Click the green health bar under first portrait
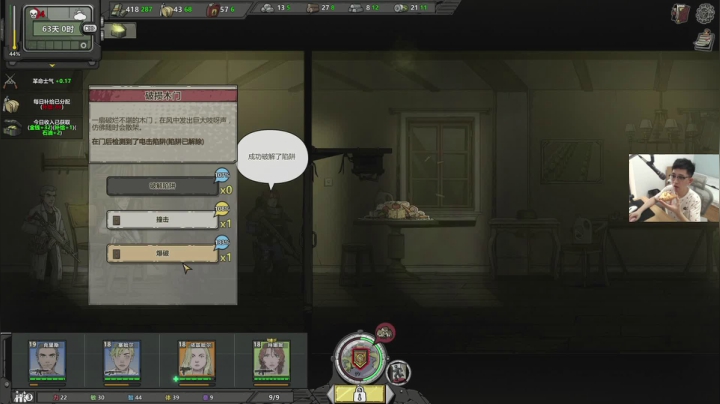 [x=47, y=379]
